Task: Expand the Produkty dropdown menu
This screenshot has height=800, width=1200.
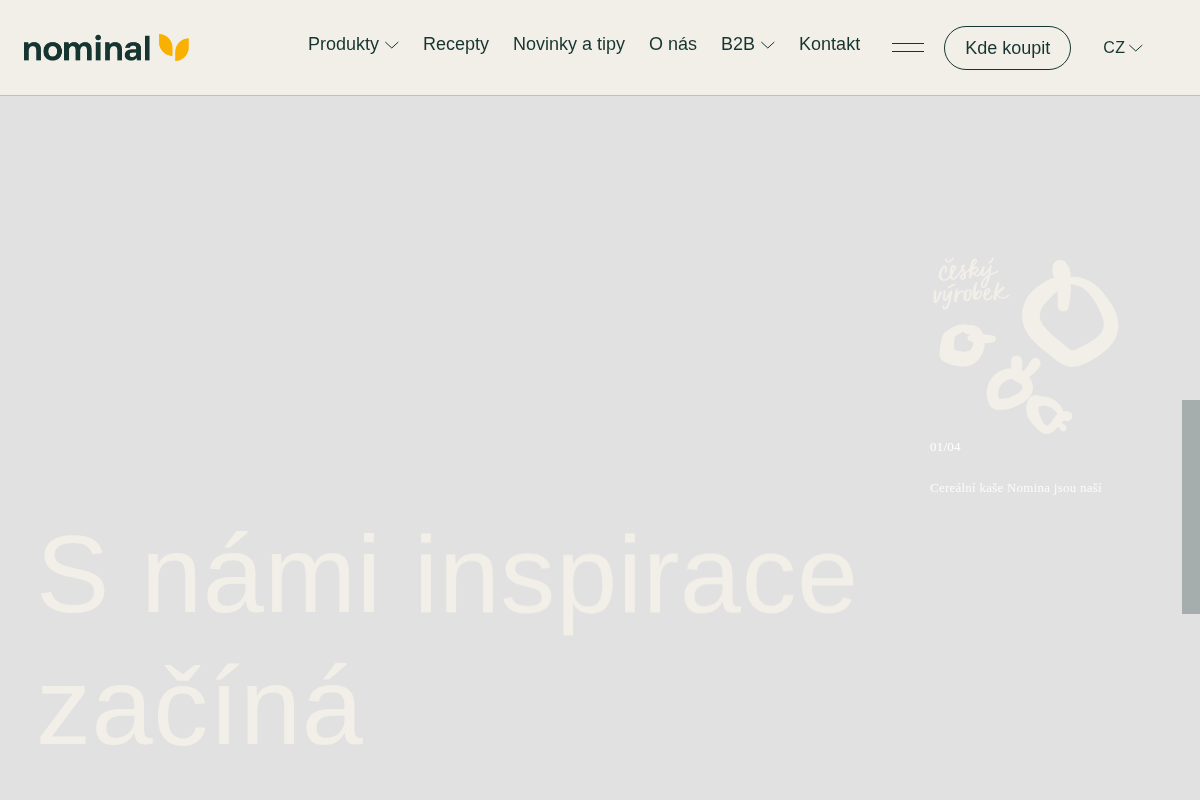Action: coord(353,44)
